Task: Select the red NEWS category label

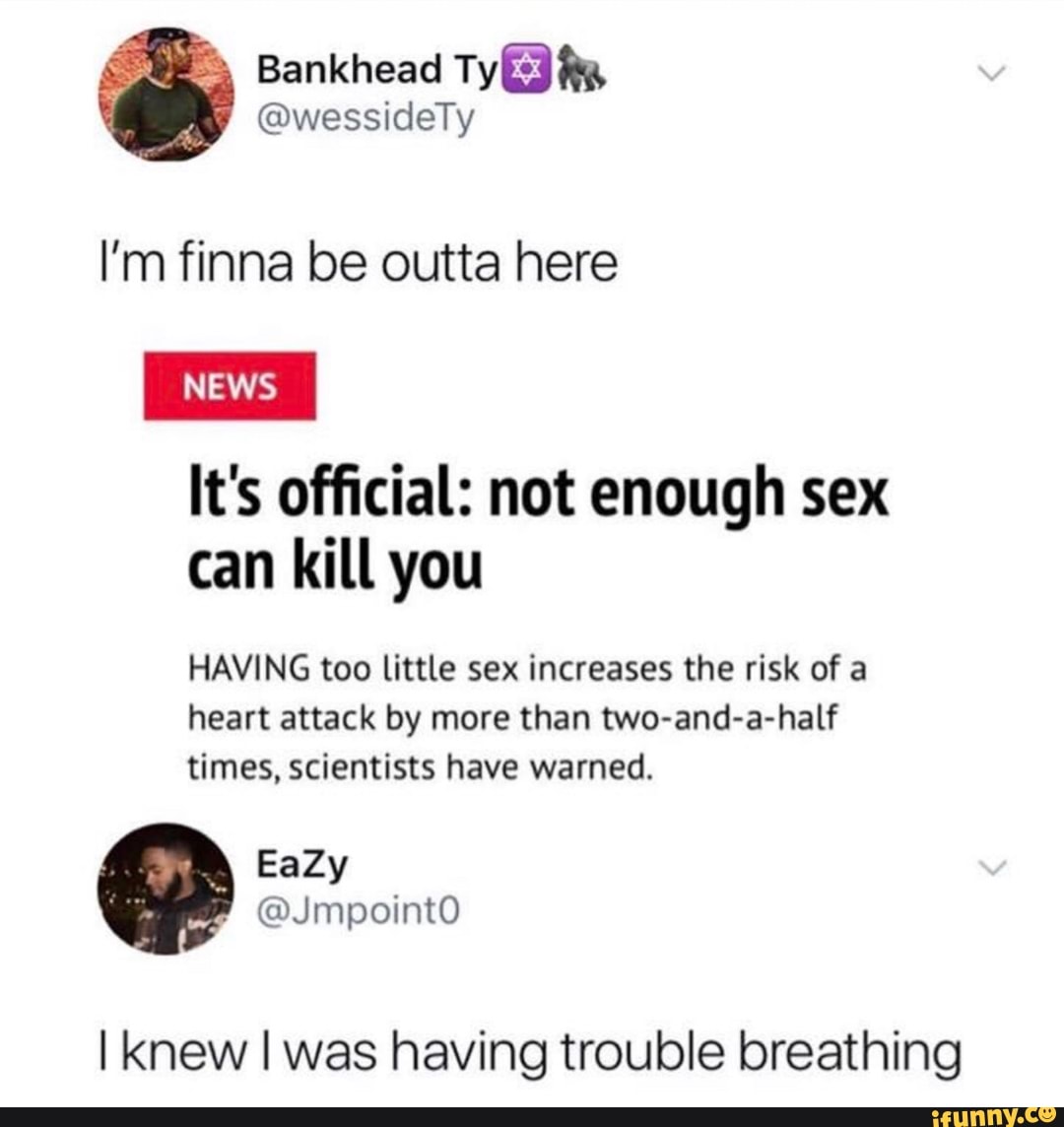Action: 231,386
